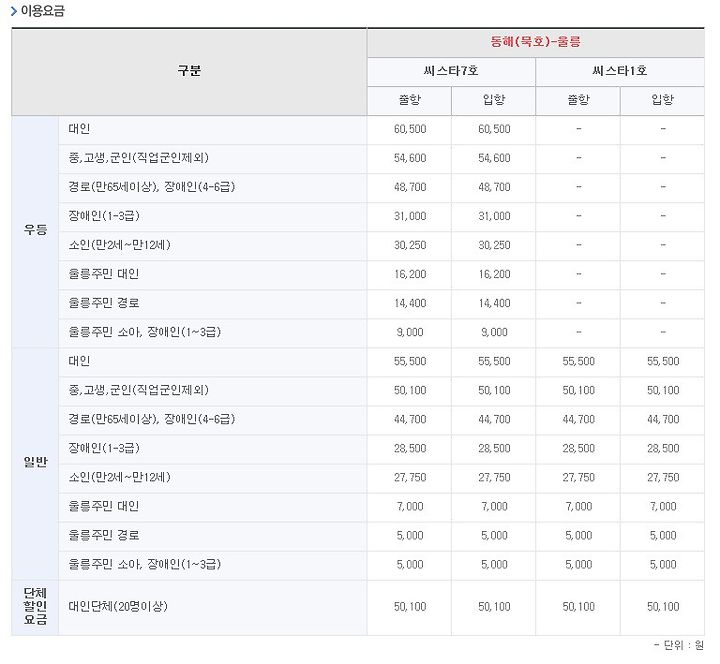Click the 단체 할인 요금 section label

click(x=35, y=606)
